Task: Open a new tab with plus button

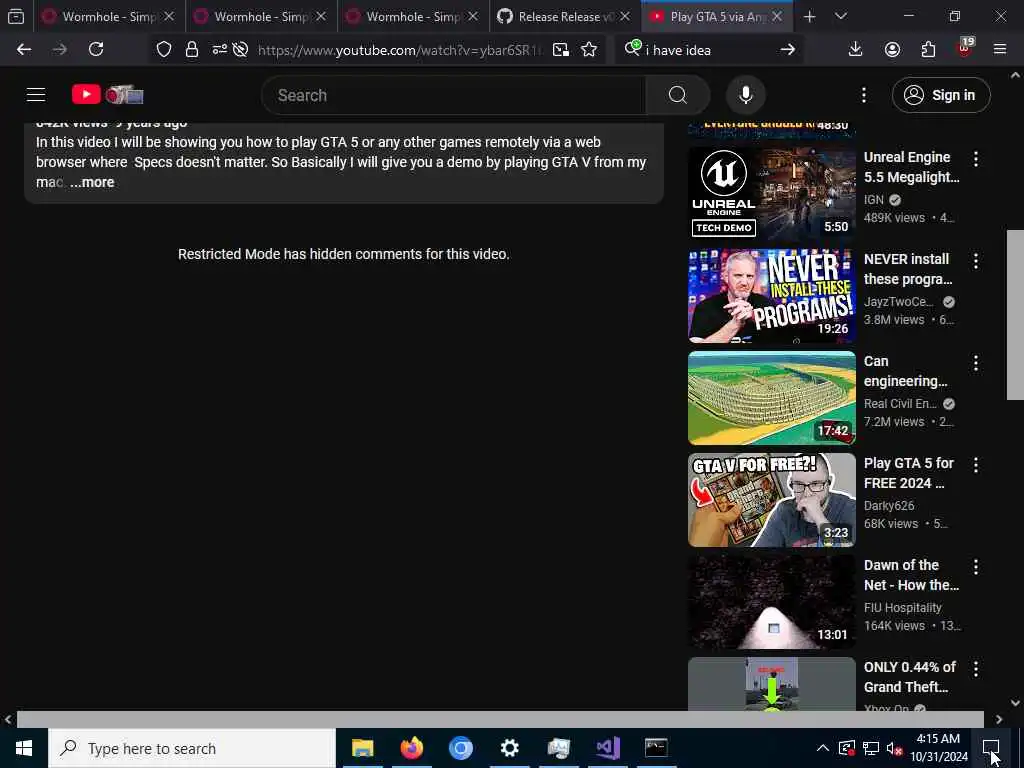Action: 810,16
